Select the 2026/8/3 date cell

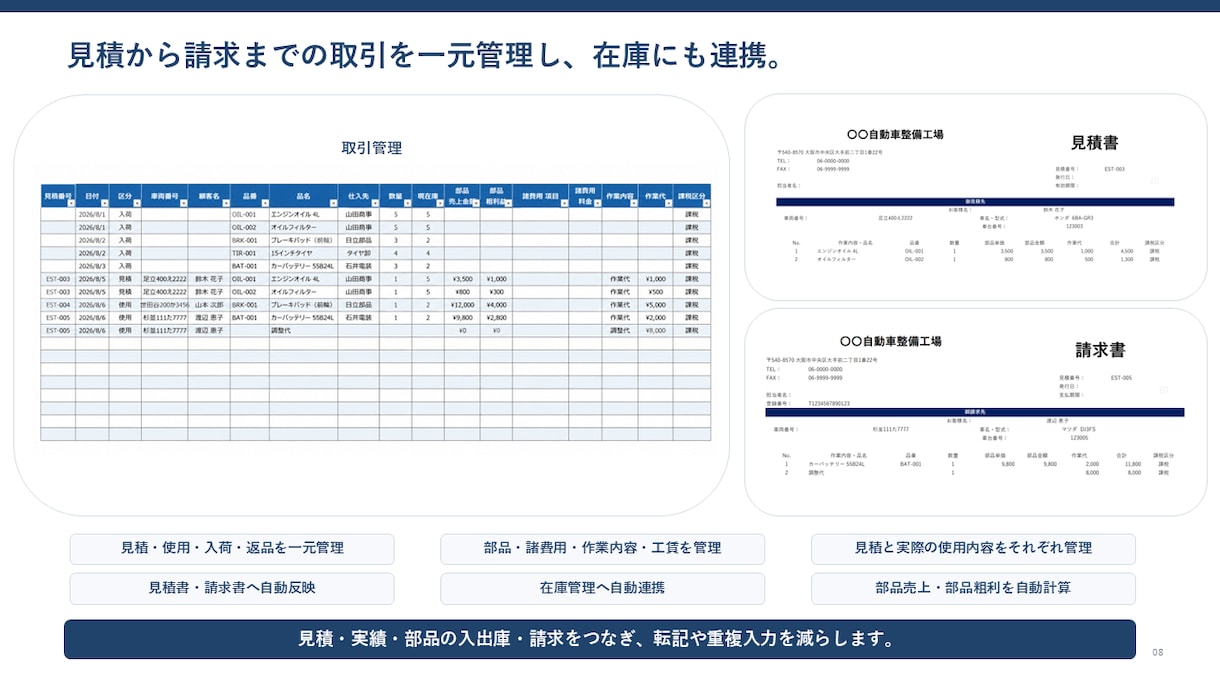92,266
